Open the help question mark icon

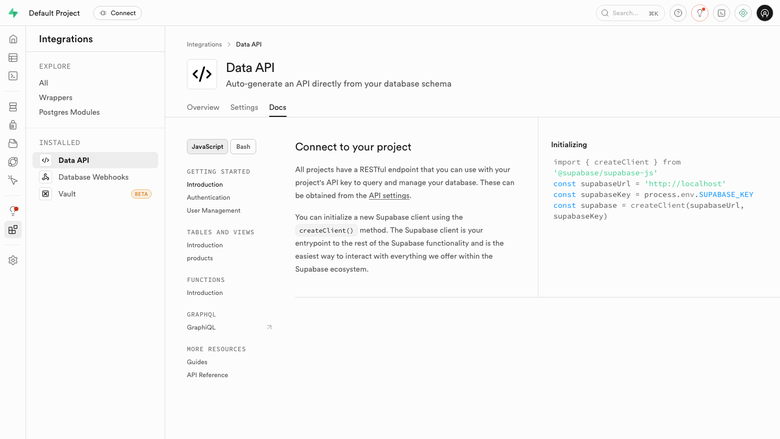coord(678,13)
